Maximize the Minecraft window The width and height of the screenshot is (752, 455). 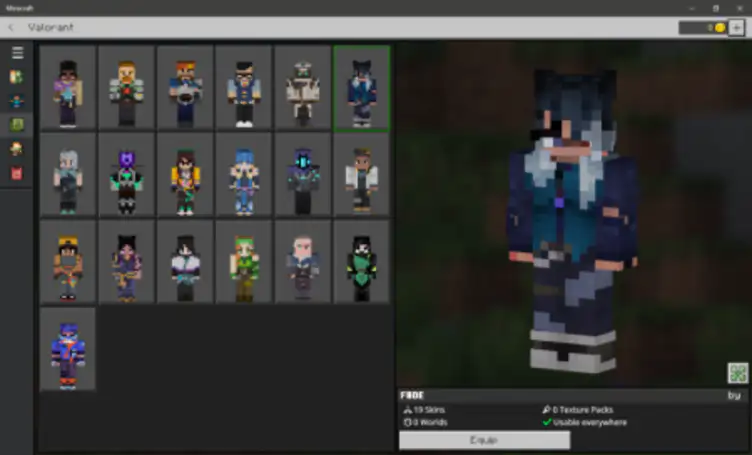click(x=716, y=8)
